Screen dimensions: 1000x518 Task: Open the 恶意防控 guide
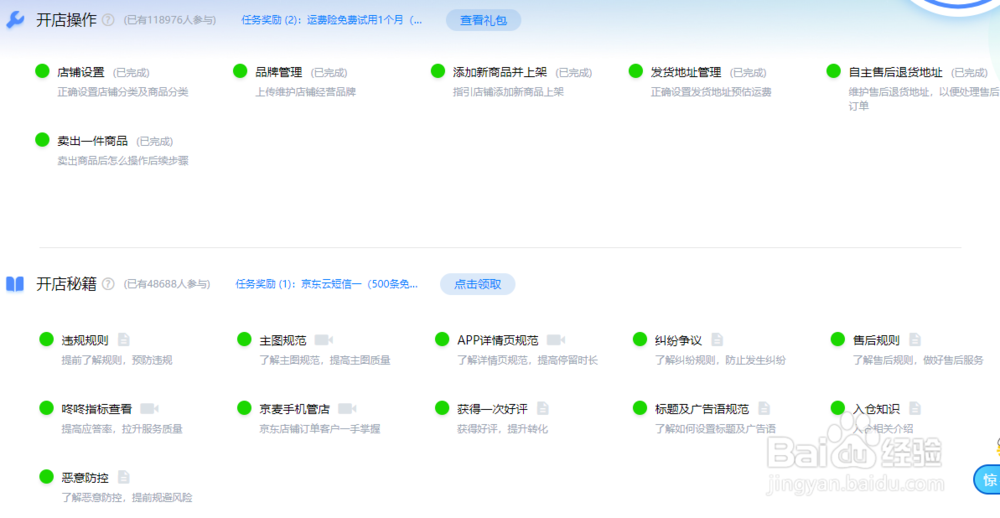[x=85, y=478]
